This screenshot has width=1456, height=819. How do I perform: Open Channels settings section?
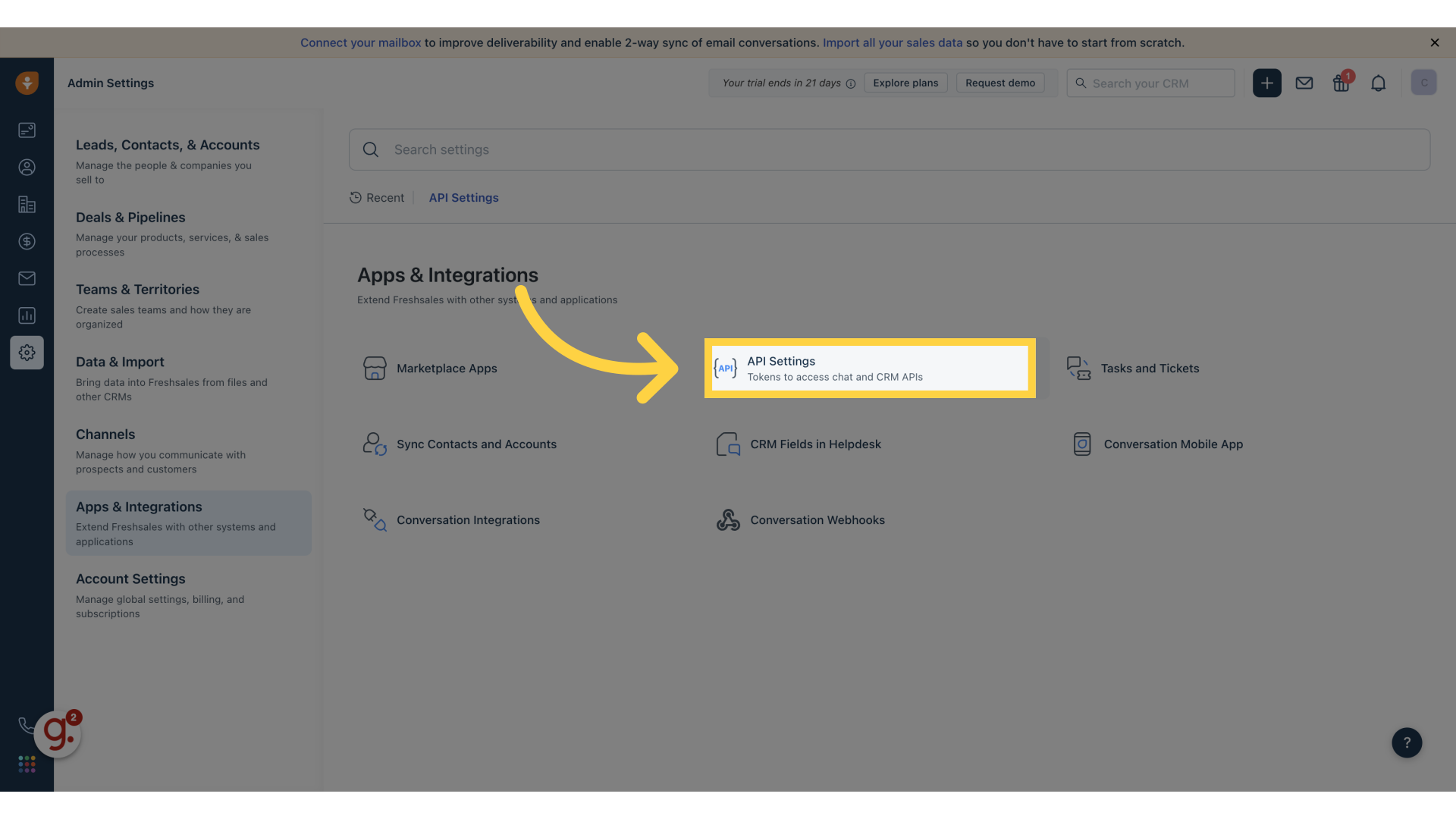[x=188, y=450]
